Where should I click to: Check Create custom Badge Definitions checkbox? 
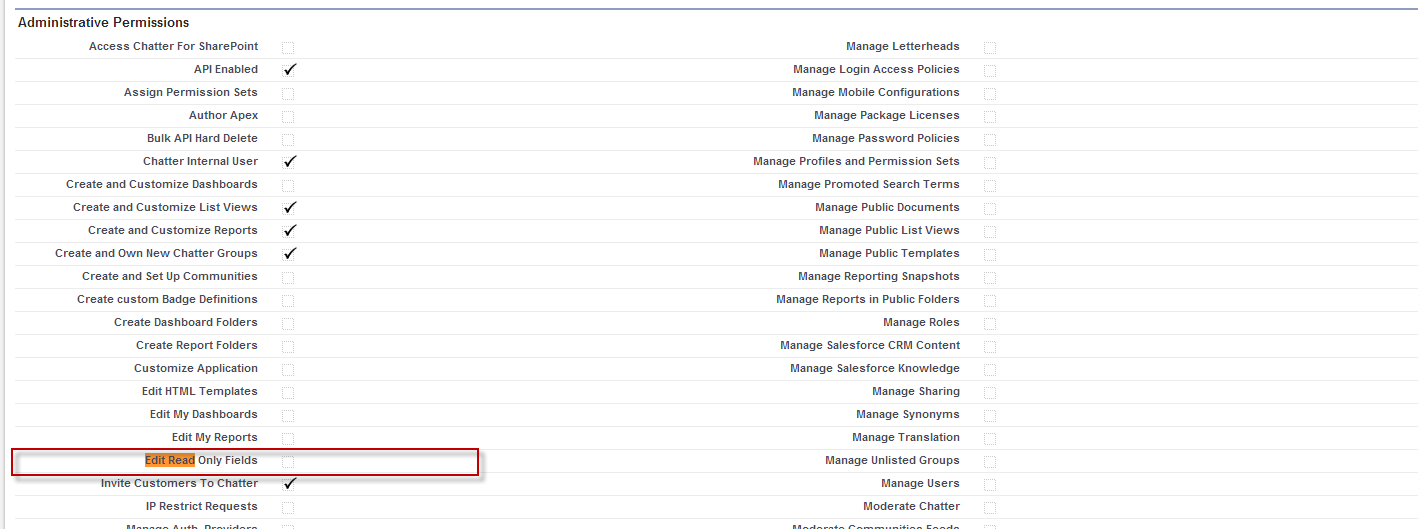[x=288, y=300]
